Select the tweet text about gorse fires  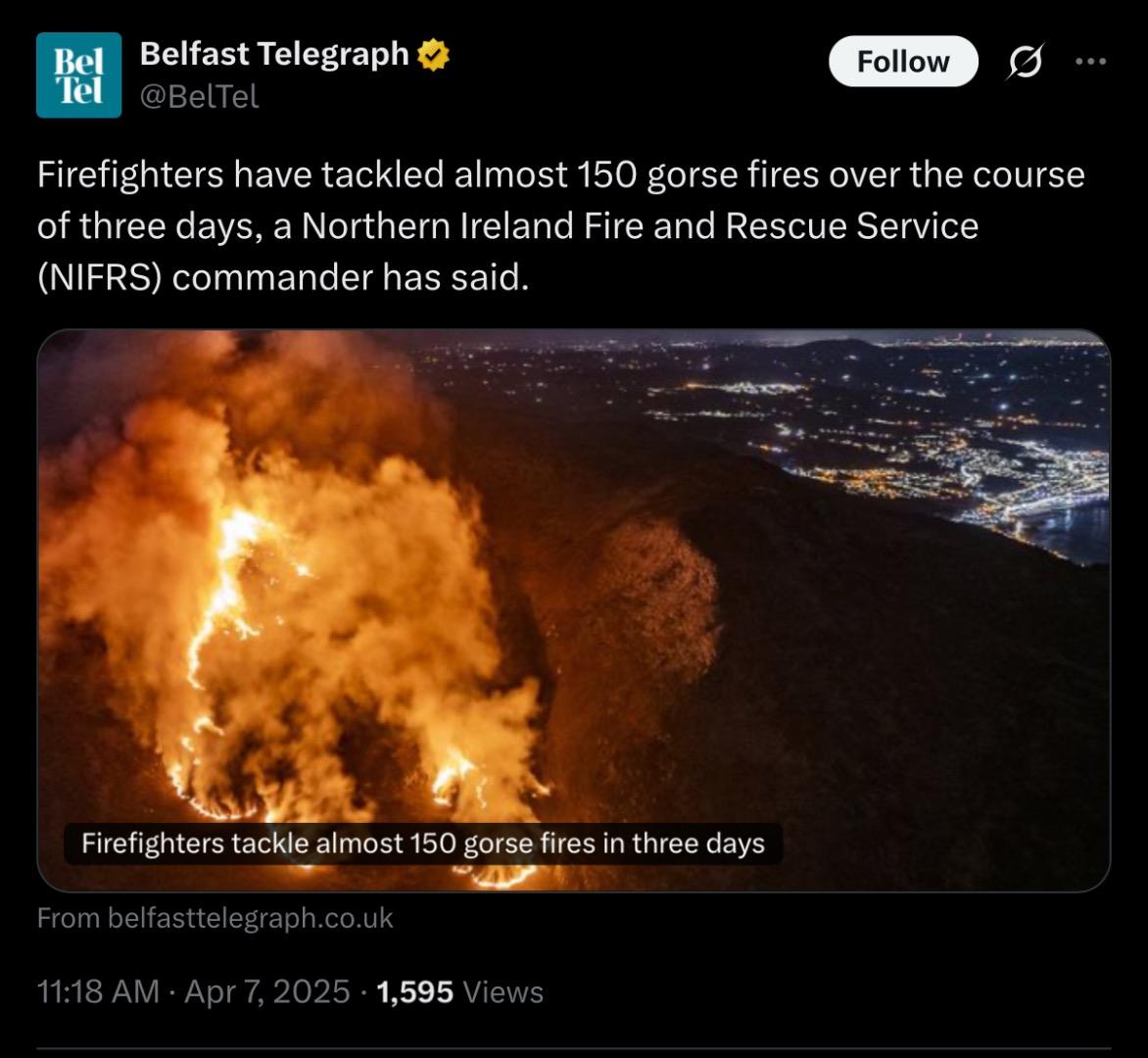pyautogui.click(x=561, y=226)
